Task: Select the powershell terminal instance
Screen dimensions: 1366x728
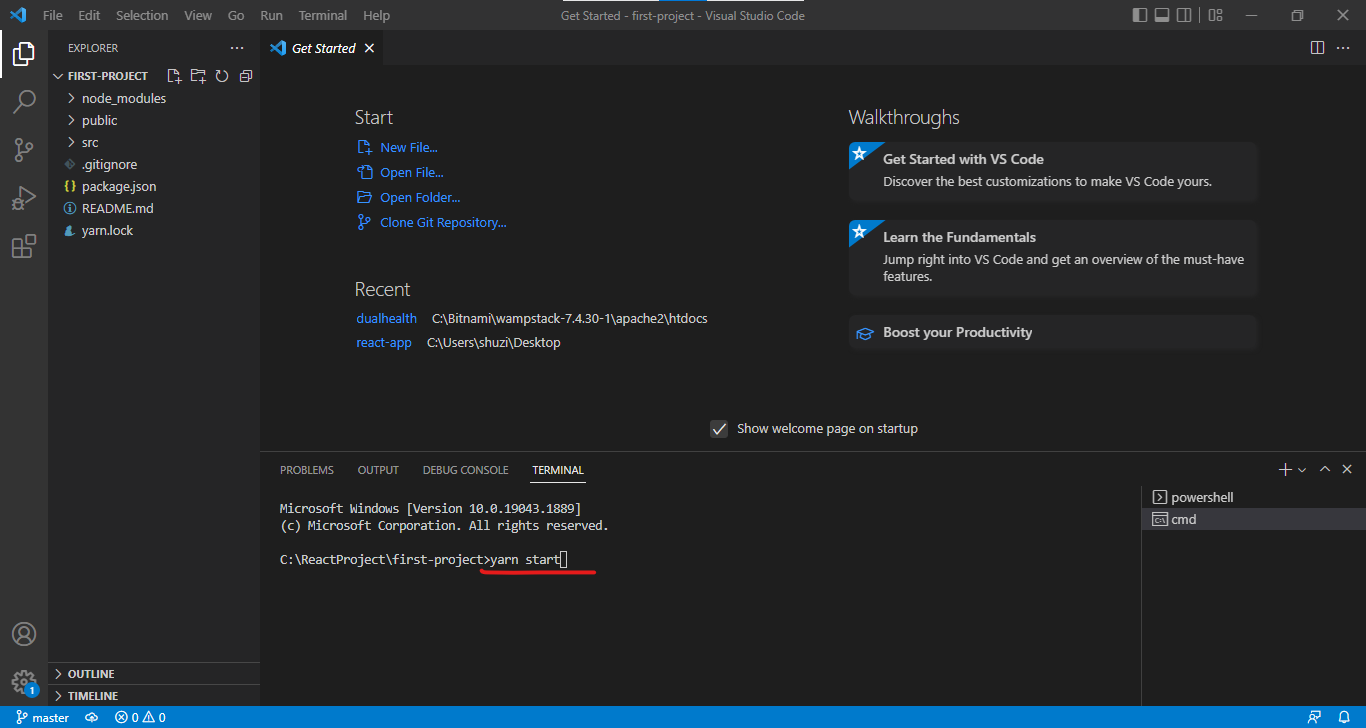Action: [1253, 497]
